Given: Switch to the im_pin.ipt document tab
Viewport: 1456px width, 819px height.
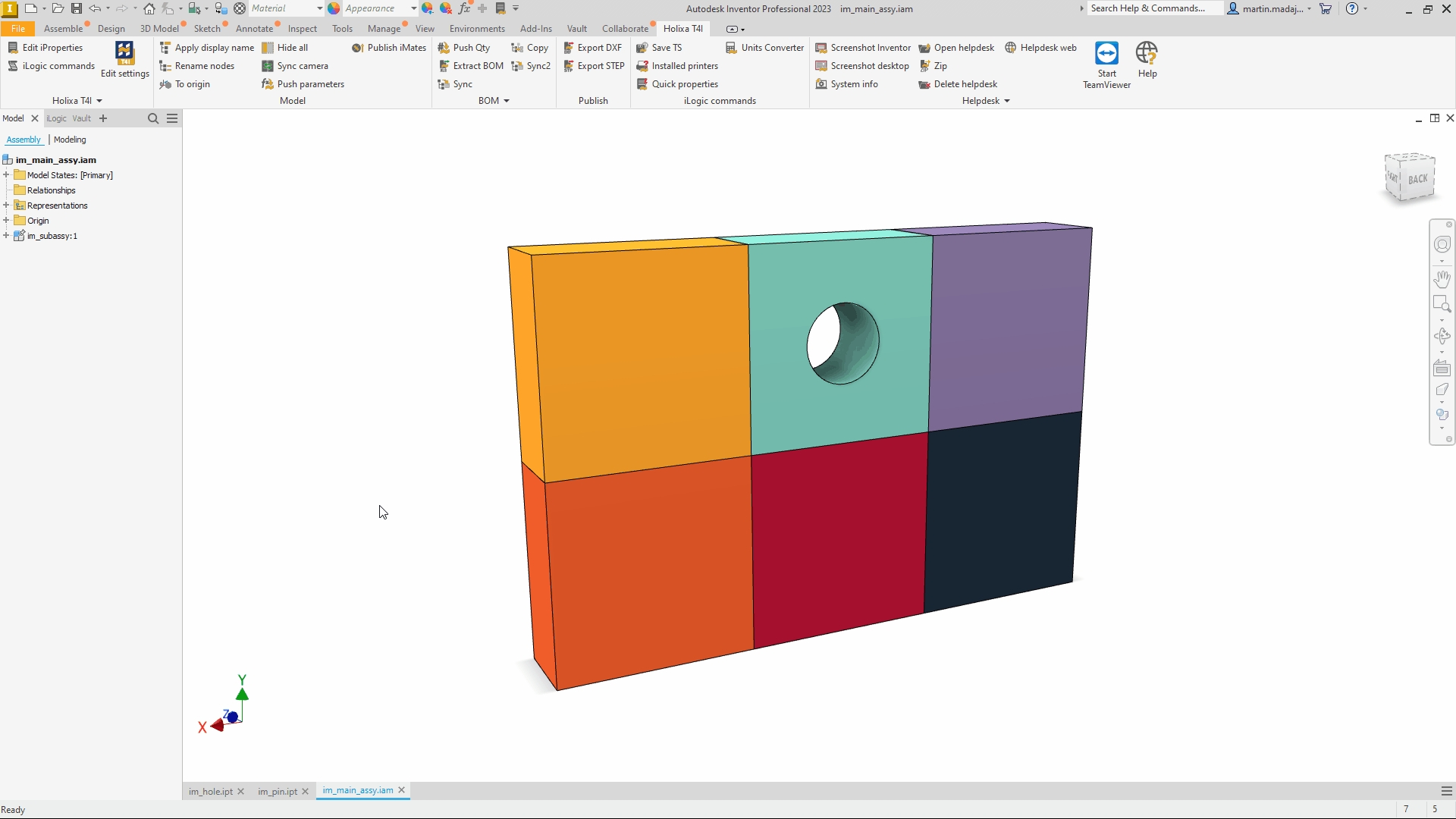Looking at the screenshot, I should [x=277, y=791].
